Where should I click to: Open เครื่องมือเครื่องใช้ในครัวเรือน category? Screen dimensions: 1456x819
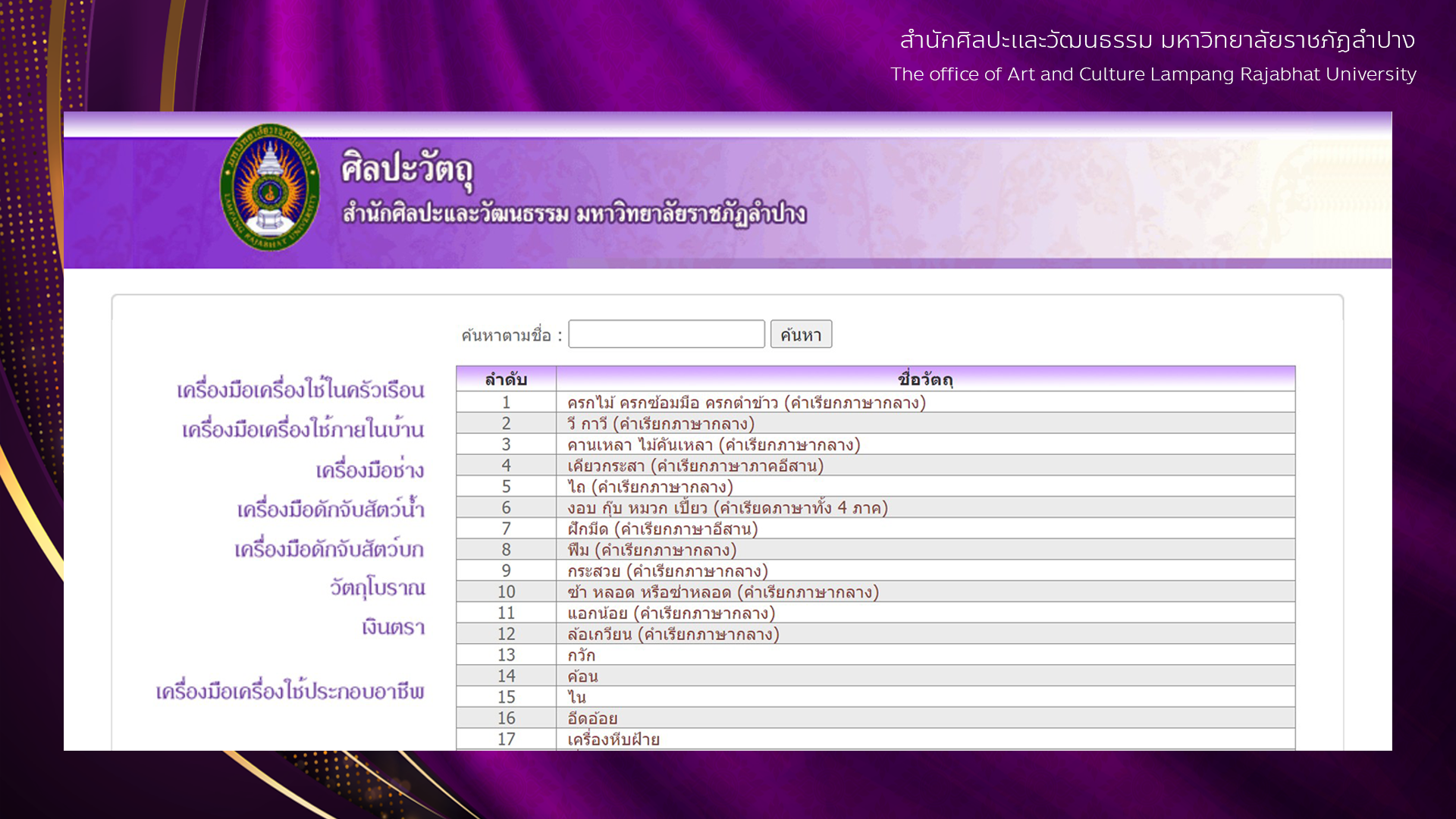[300, 390]
